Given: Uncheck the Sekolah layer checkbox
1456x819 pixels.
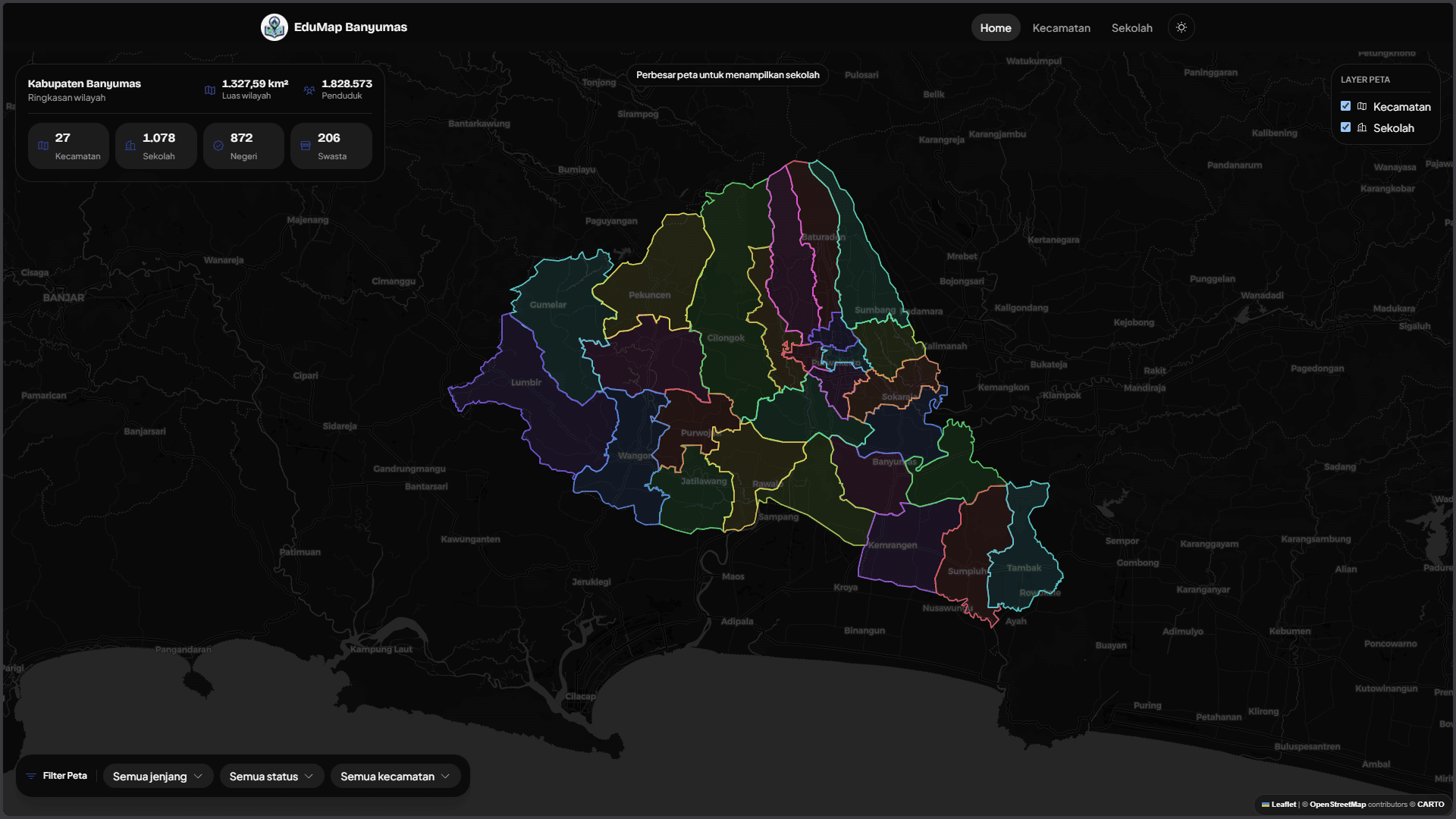Looking at the screenshot, I should pos(1345,127).
